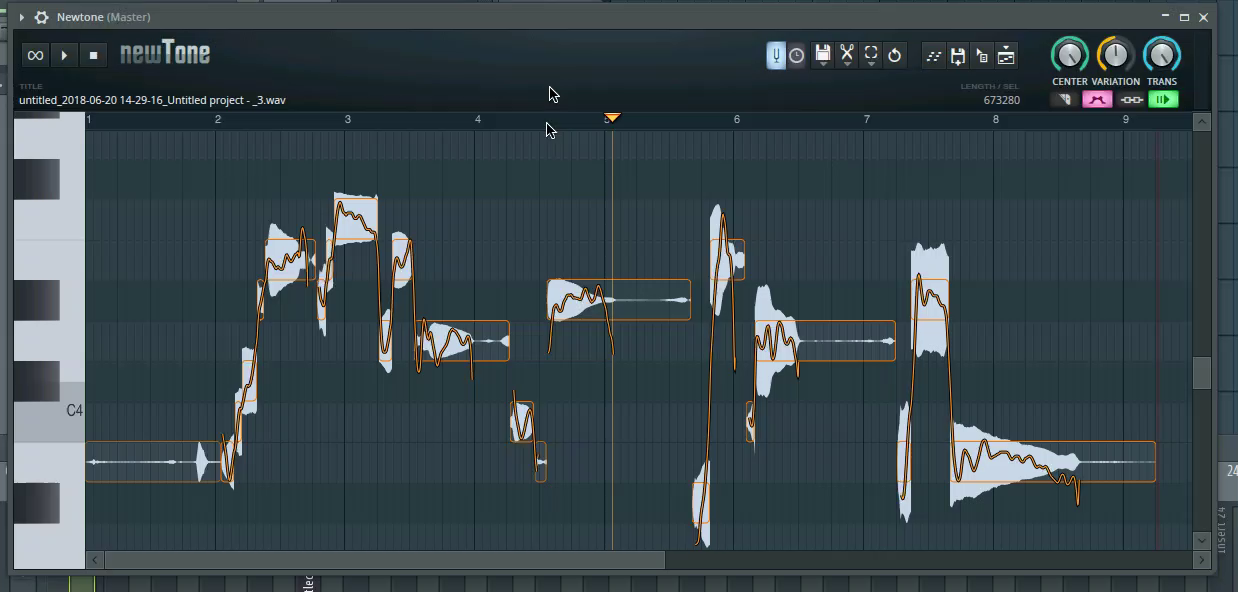Start playback with the play button
Image resolution: width=1238 pixels, height=592 pixels.
64,55
